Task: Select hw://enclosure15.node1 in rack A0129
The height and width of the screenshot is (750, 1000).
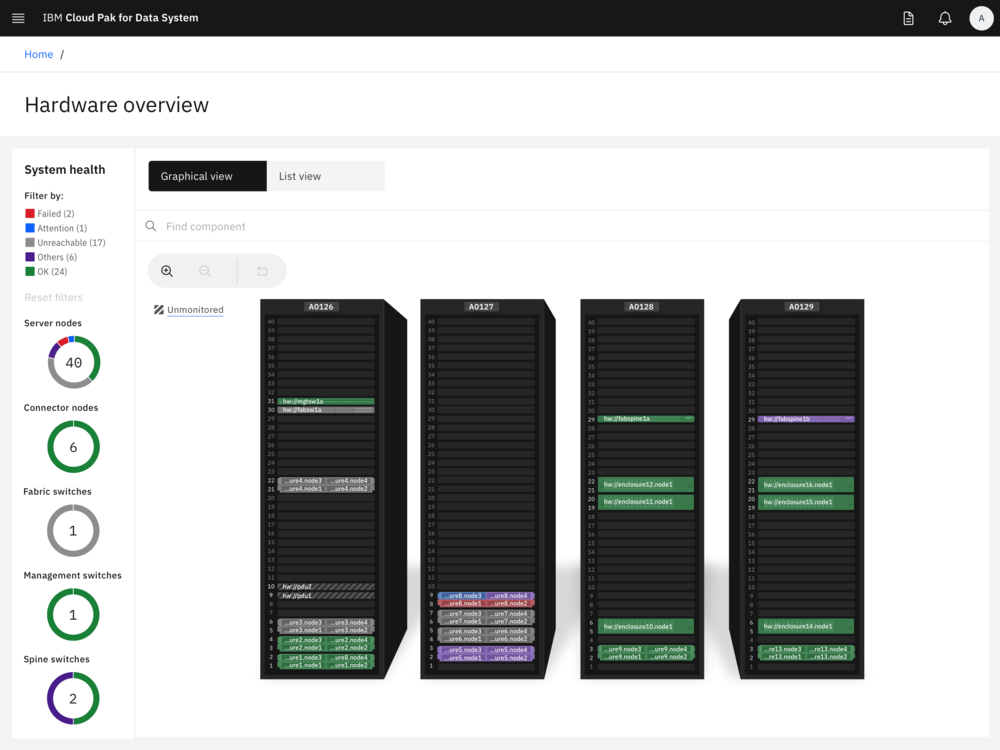Action: (x=806, y=502)
